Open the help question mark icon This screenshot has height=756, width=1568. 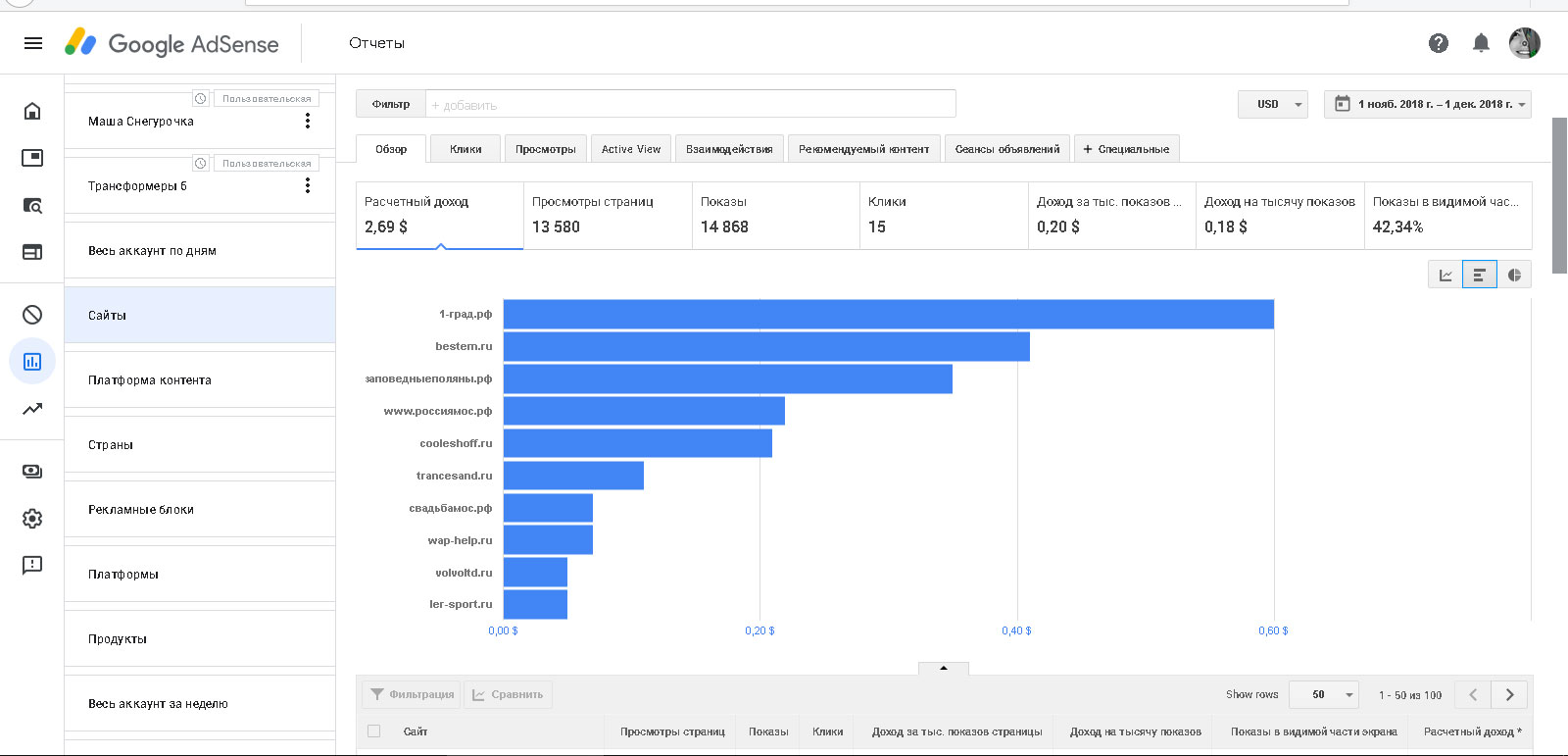click(1439, 43)
